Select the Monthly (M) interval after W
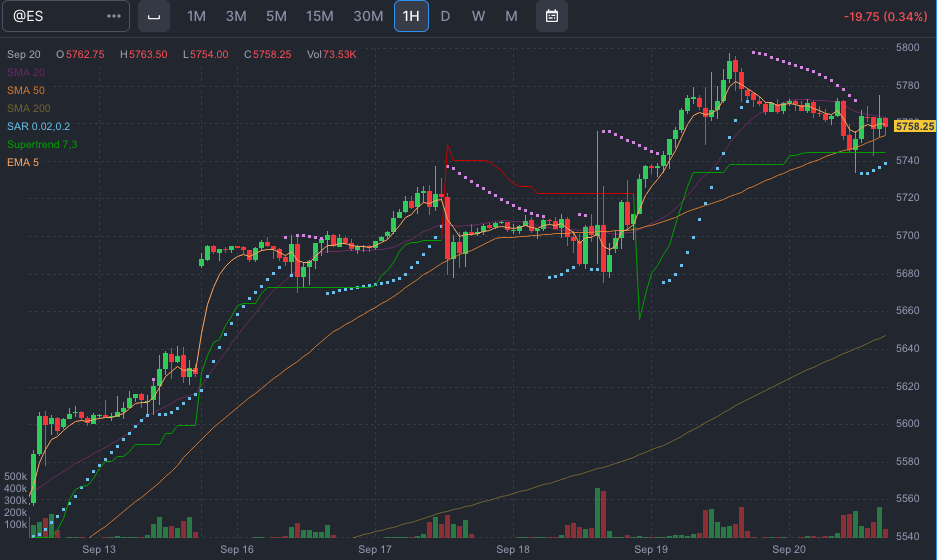The image size is (937, 560). click(x=511, y=17)
